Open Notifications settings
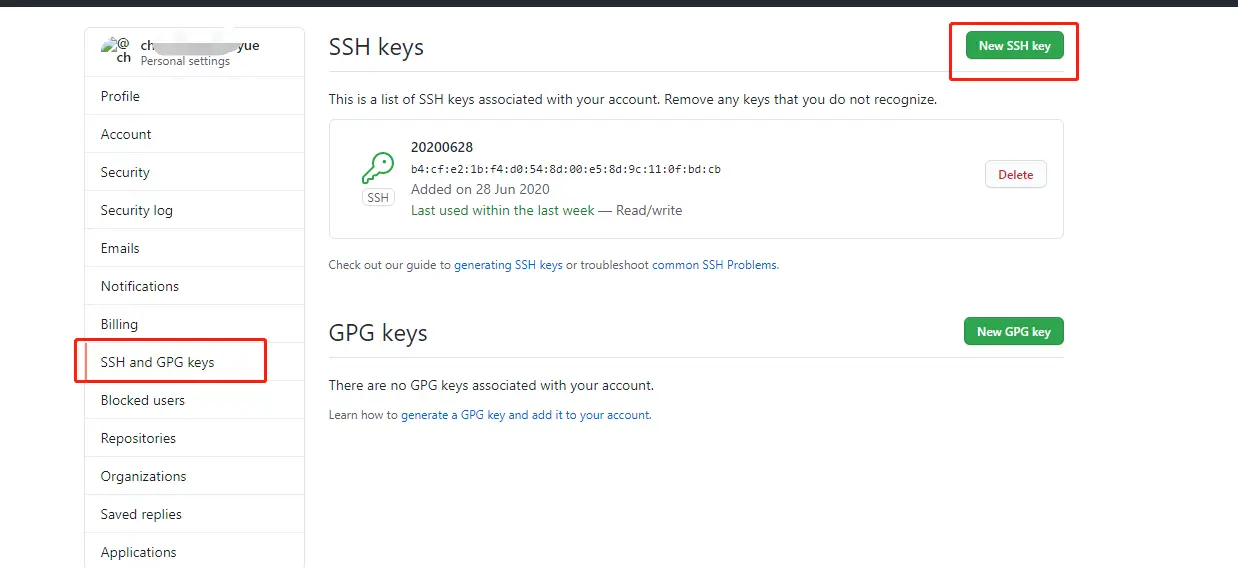 140,286
